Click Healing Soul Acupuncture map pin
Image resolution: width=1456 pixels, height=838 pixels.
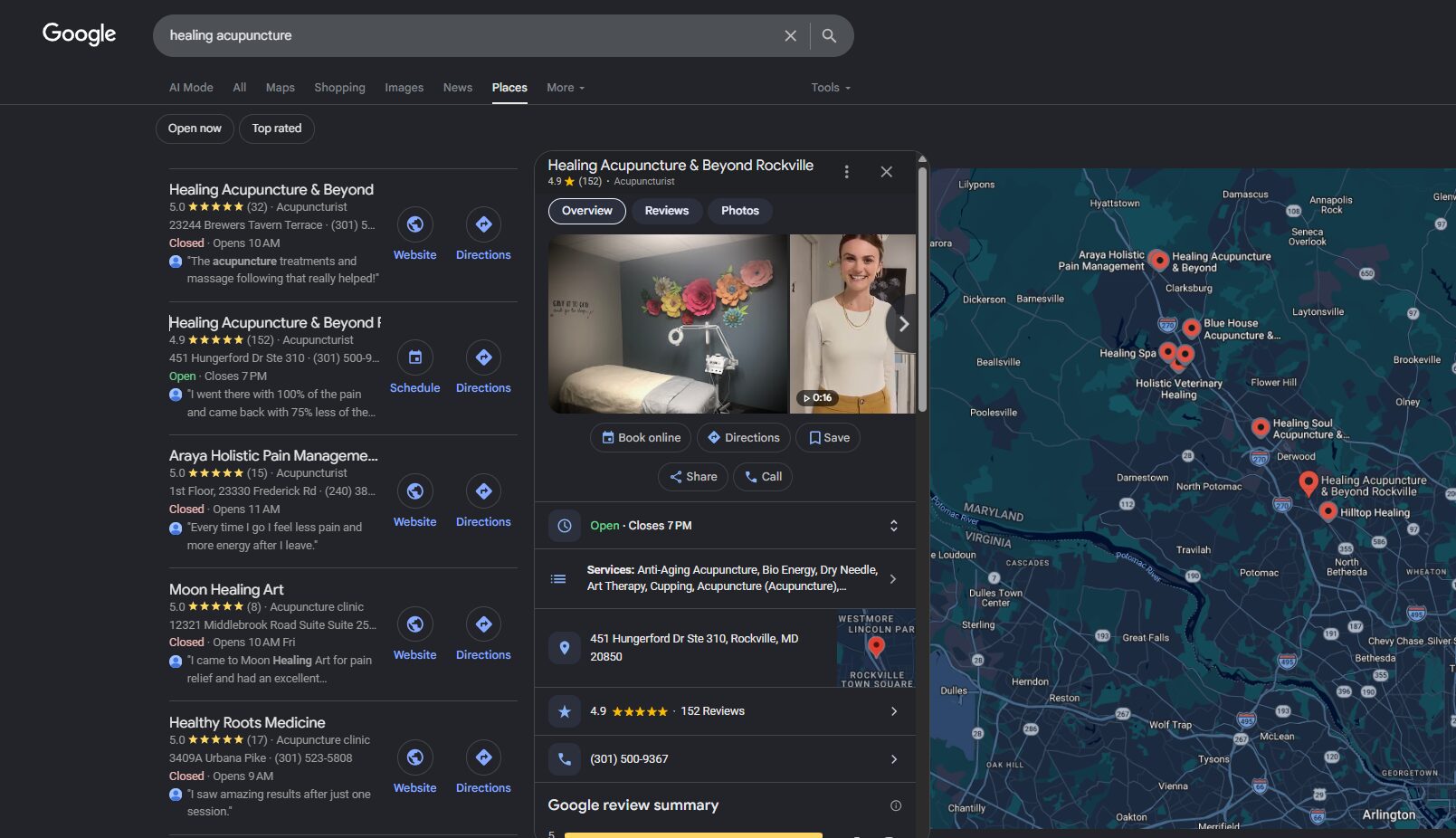pos(1260,427)
